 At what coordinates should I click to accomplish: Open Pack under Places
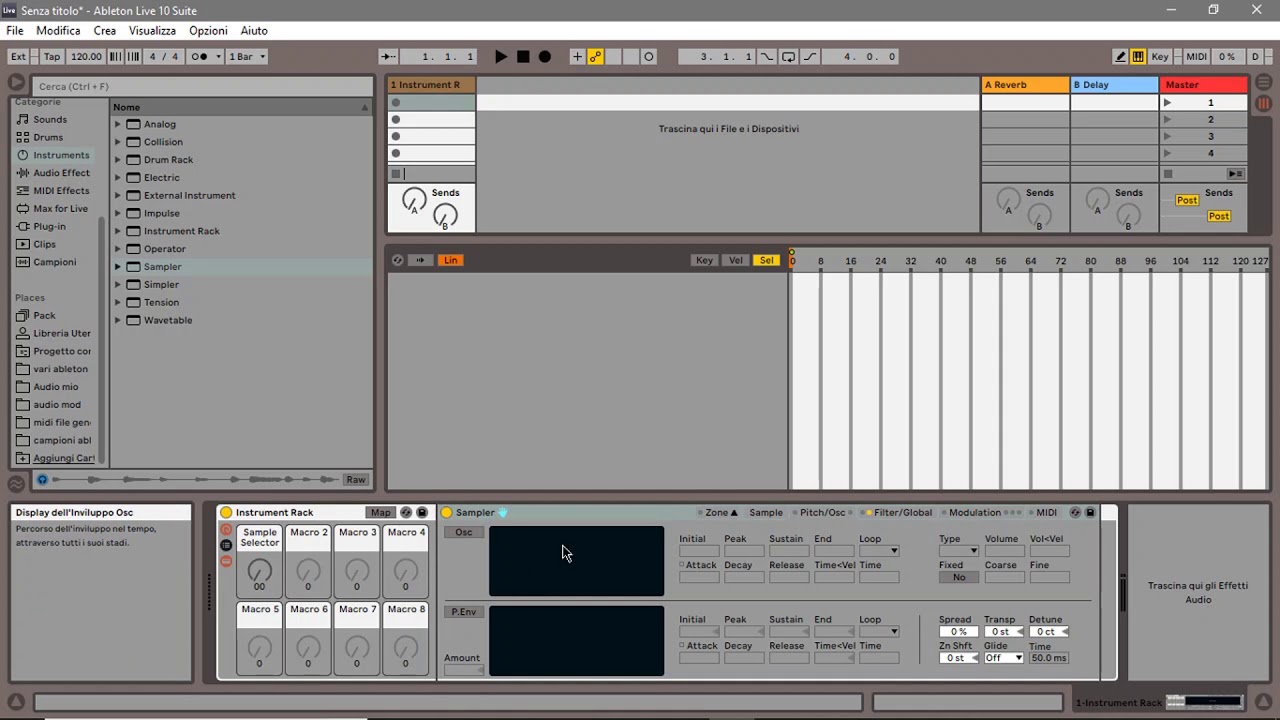tap(44, 315)
